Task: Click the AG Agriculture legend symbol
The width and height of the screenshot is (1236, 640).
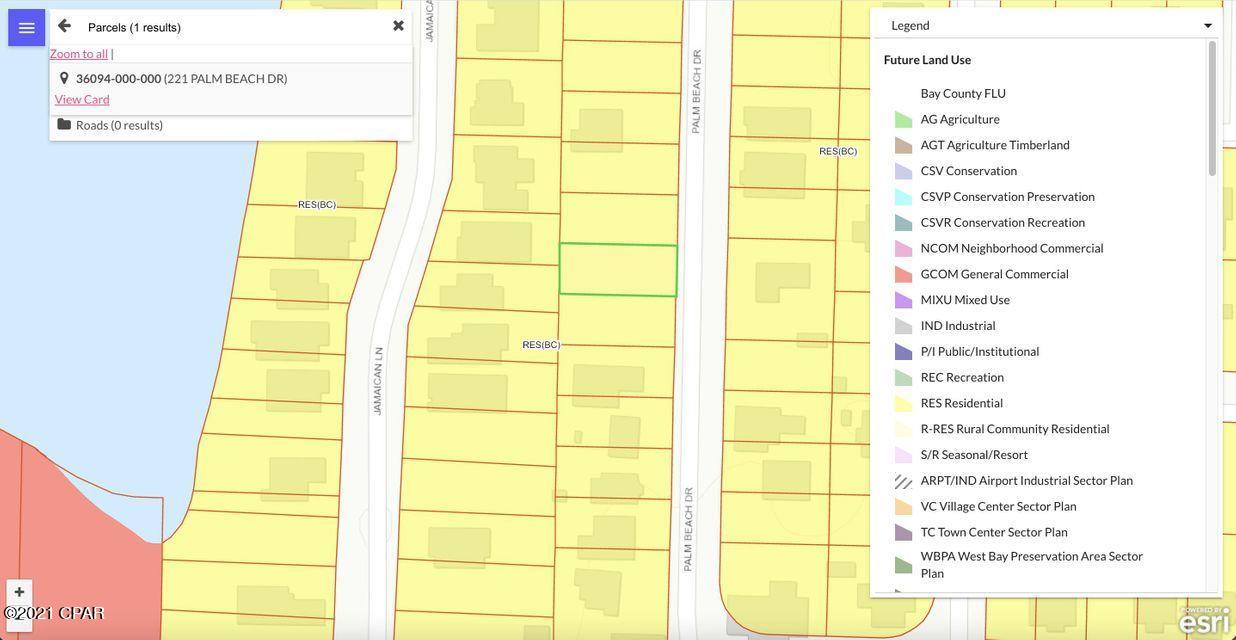Action: click(x=903, y=119)
